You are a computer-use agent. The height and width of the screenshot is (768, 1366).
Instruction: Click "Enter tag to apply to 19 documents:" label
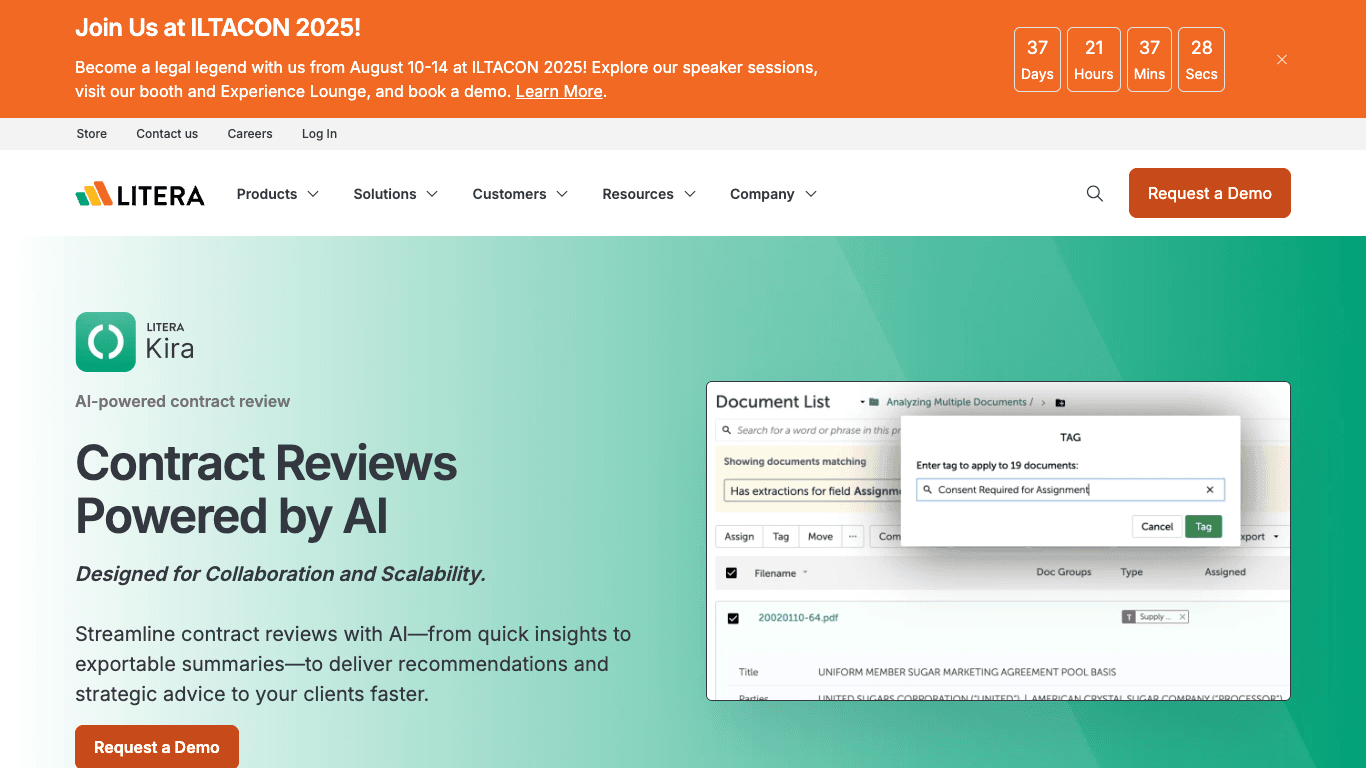(998, 466)
